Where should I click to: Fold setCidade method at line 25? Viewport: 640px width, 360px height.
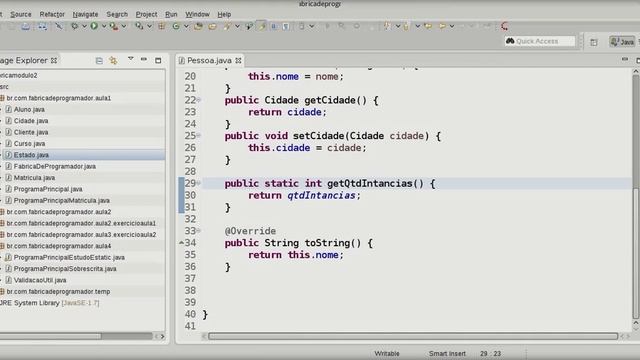click(199, 136)
